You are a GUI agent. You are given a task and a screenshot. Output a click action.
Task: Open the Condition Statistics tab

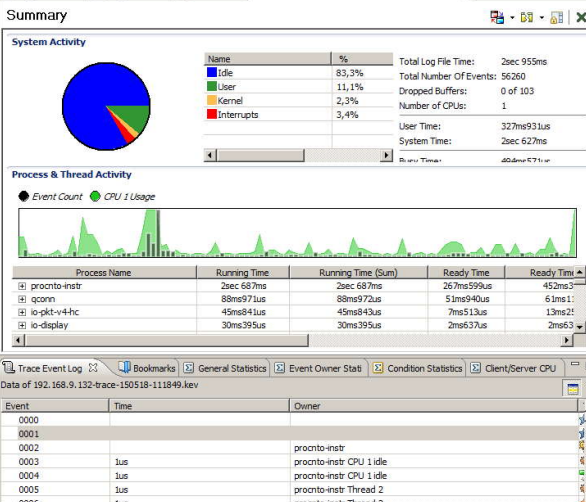[x=417, y=369]
